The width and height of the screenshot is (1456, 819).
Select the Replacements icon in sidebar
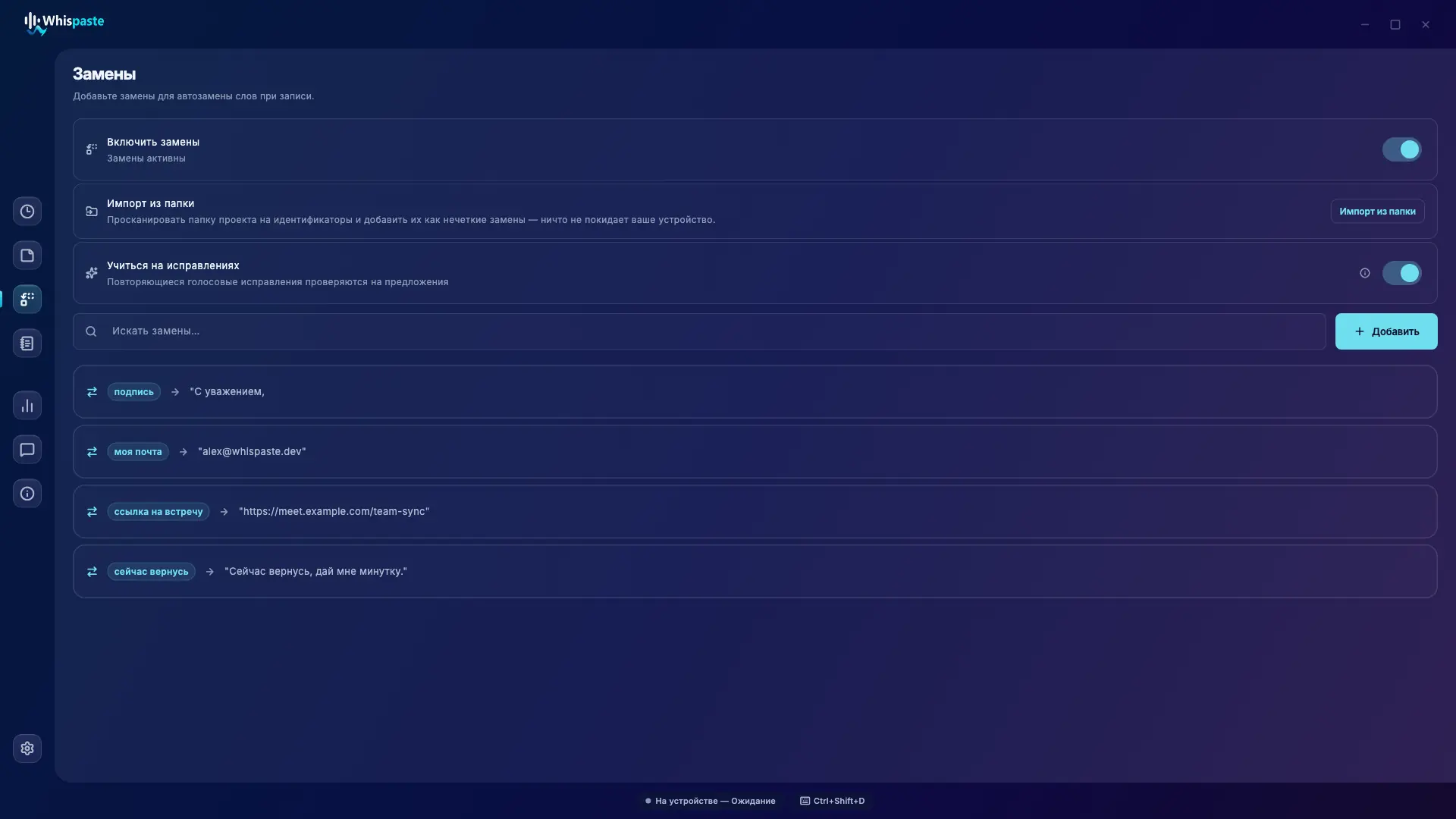(x=27, y=300)
